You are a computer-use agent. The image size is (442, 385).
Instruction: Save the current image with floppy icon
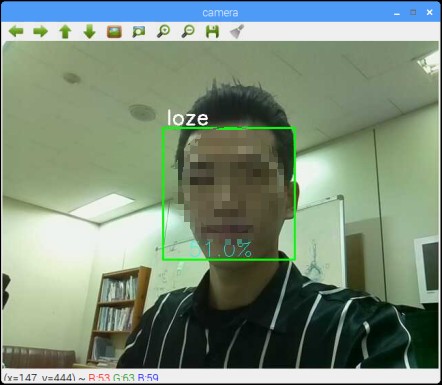coord(212,32)
